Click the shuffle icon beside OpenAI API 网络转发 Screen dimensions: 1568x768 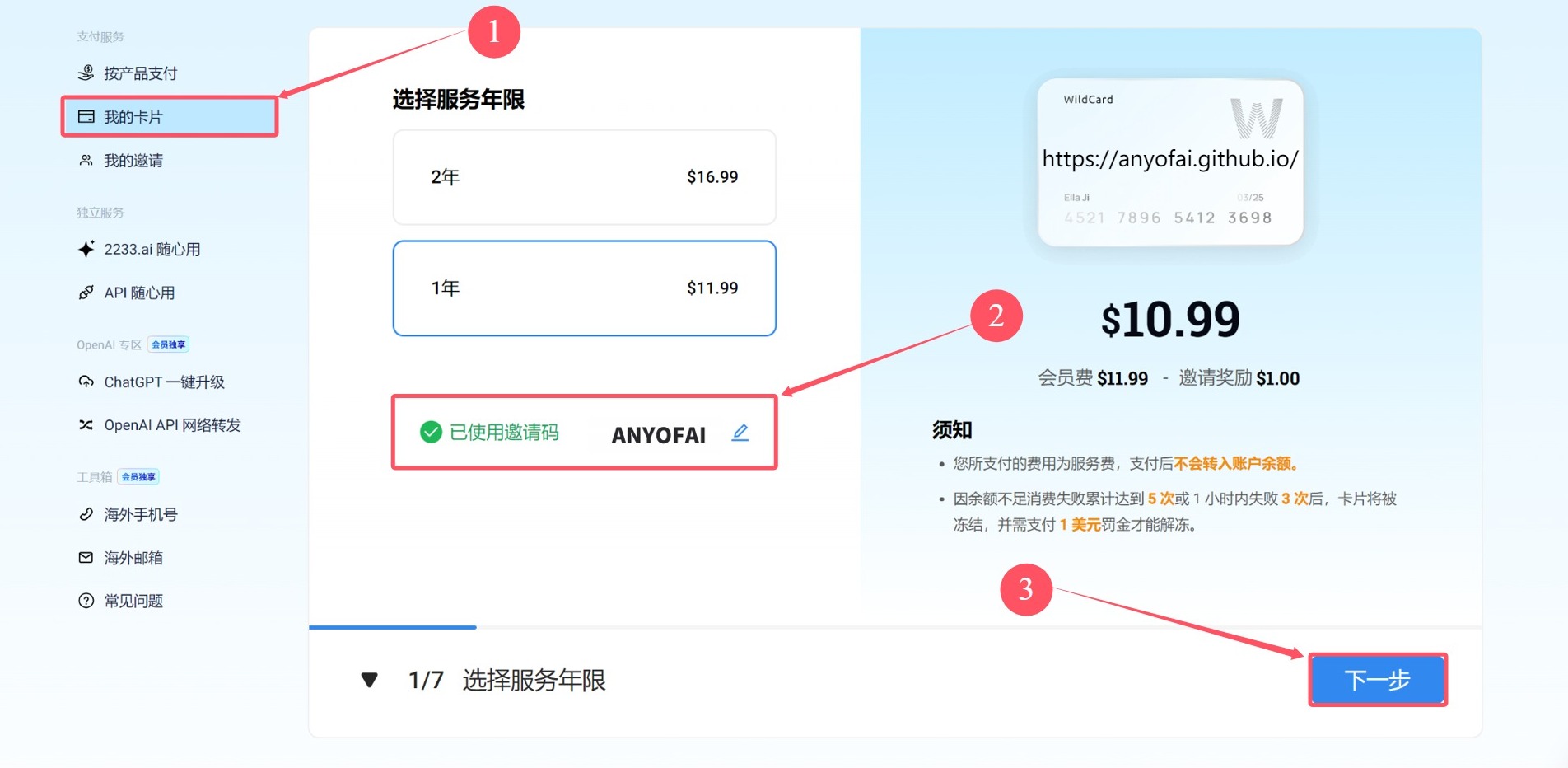click(x=86, y=425)
